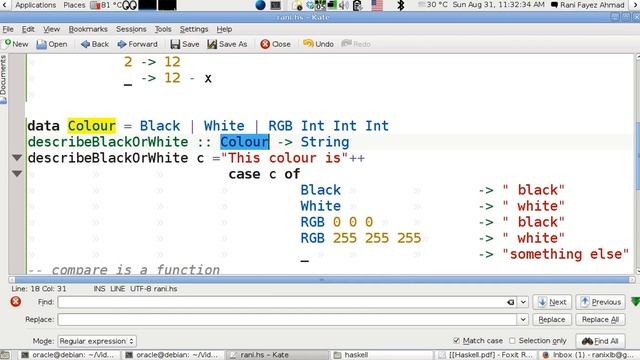Switch to haskell folder taskbar item
The image size is (640, 360).
tap(382, 355)
